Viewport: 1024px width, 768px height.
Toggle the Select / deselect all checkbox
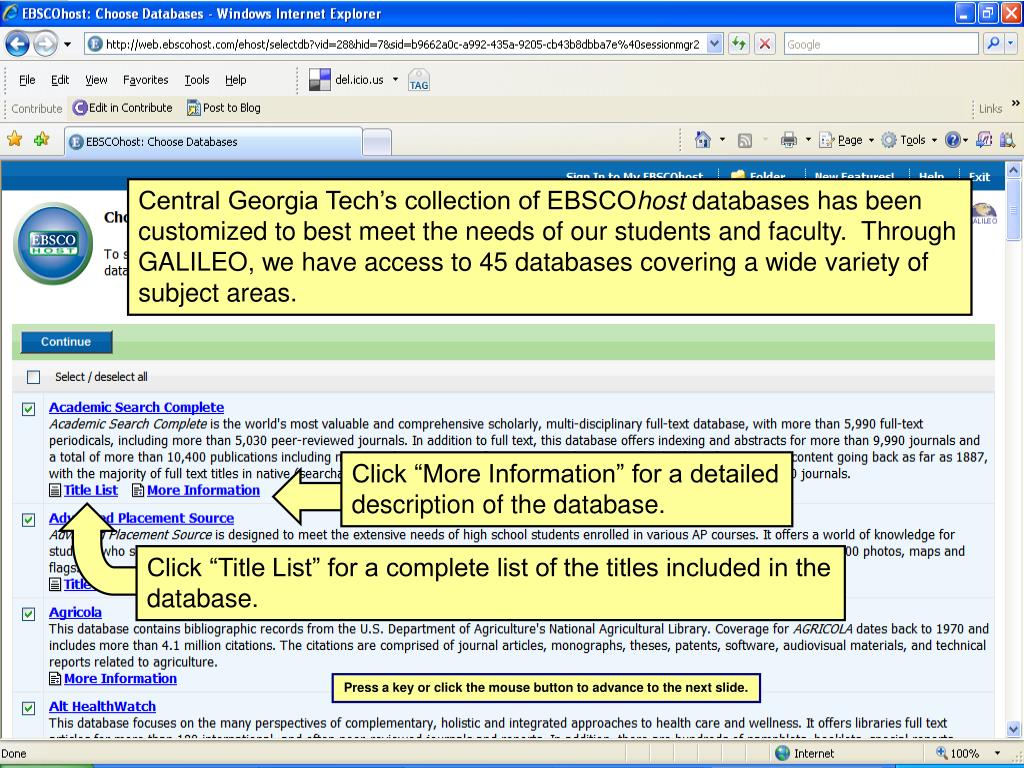point(33,377)
